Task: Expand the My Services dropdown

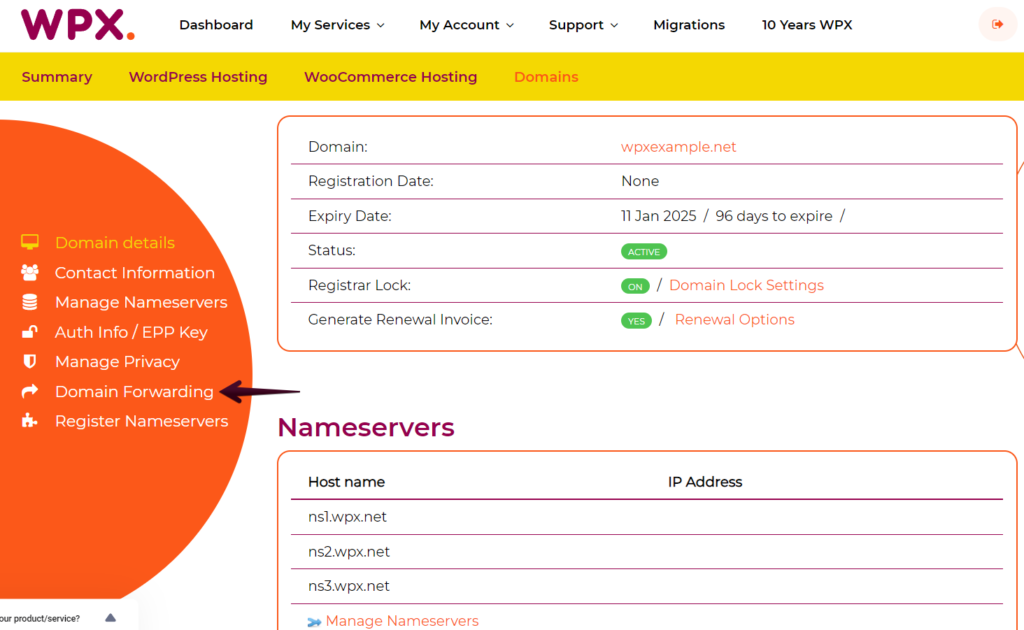Action: (337, 25)
